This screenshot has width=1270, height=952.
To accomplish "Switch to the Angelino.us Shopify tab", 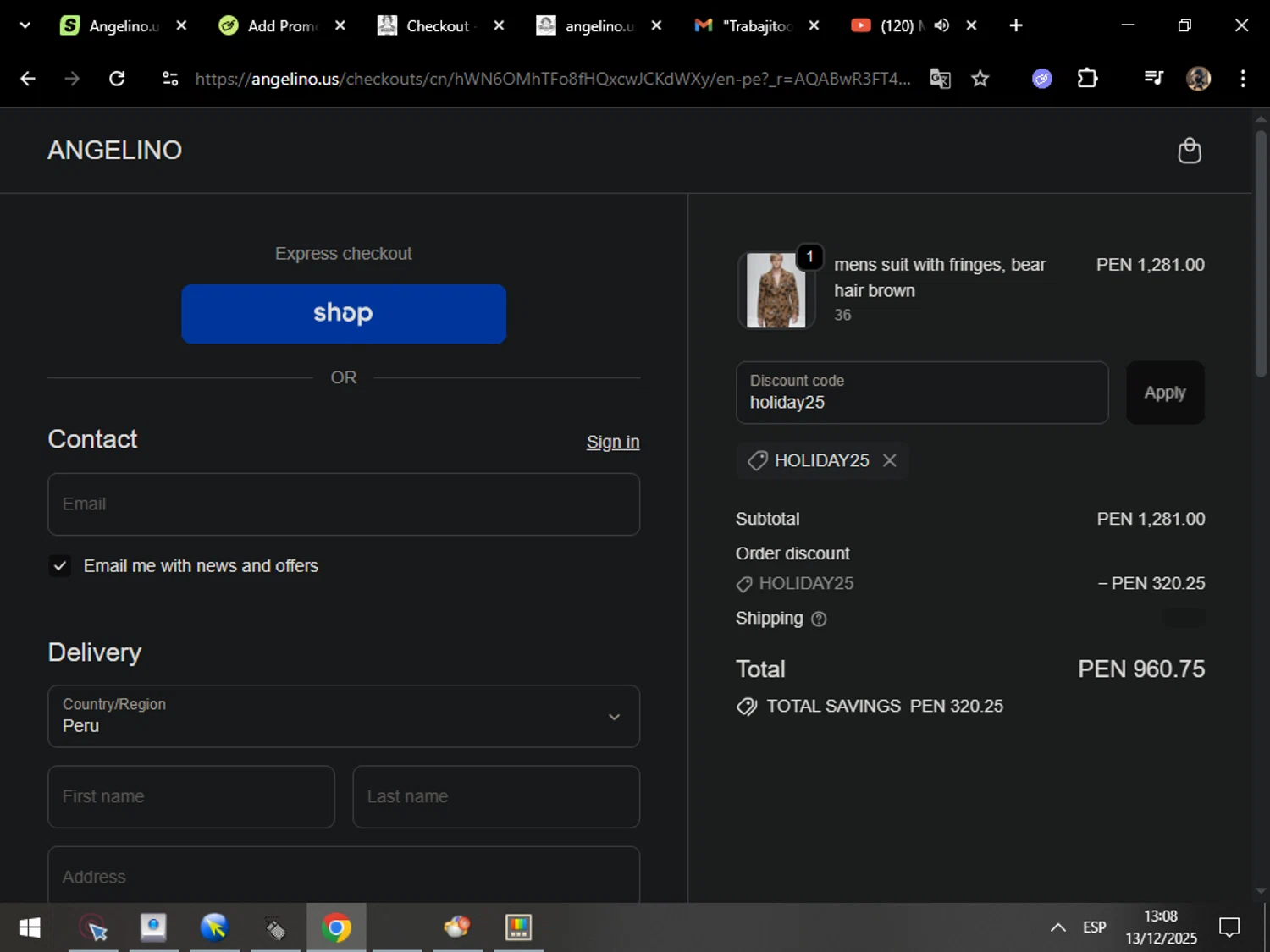I will click(108, 25).
